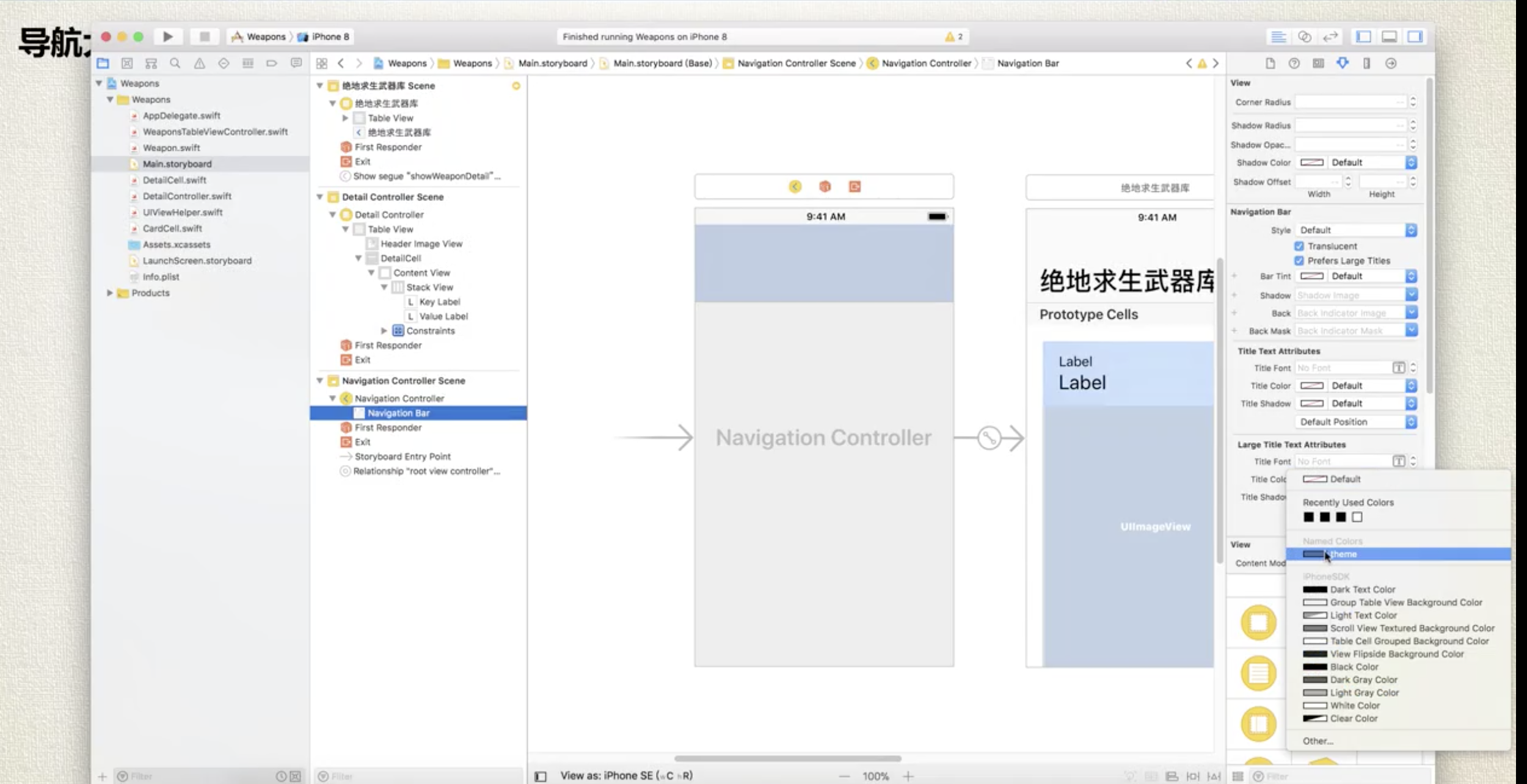Image resolution: width=1527 pixels, height=784 pixels.
Task: Click the Weapons scheme selector
Action: tap(258, 37)
